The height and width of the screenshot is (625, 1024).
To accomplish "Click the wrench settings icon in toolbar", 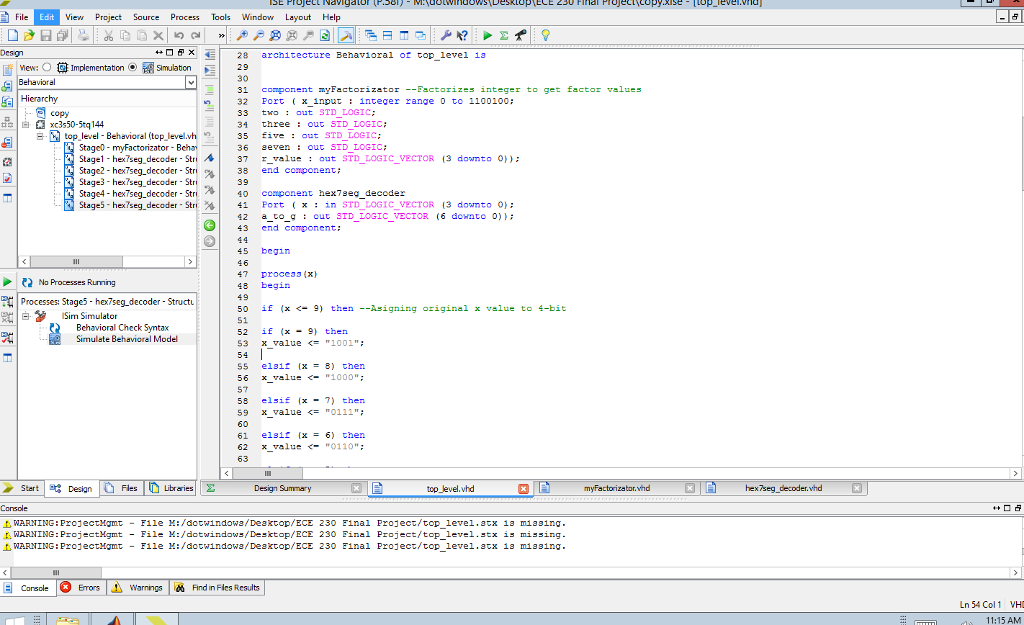I will pos(446,35).
